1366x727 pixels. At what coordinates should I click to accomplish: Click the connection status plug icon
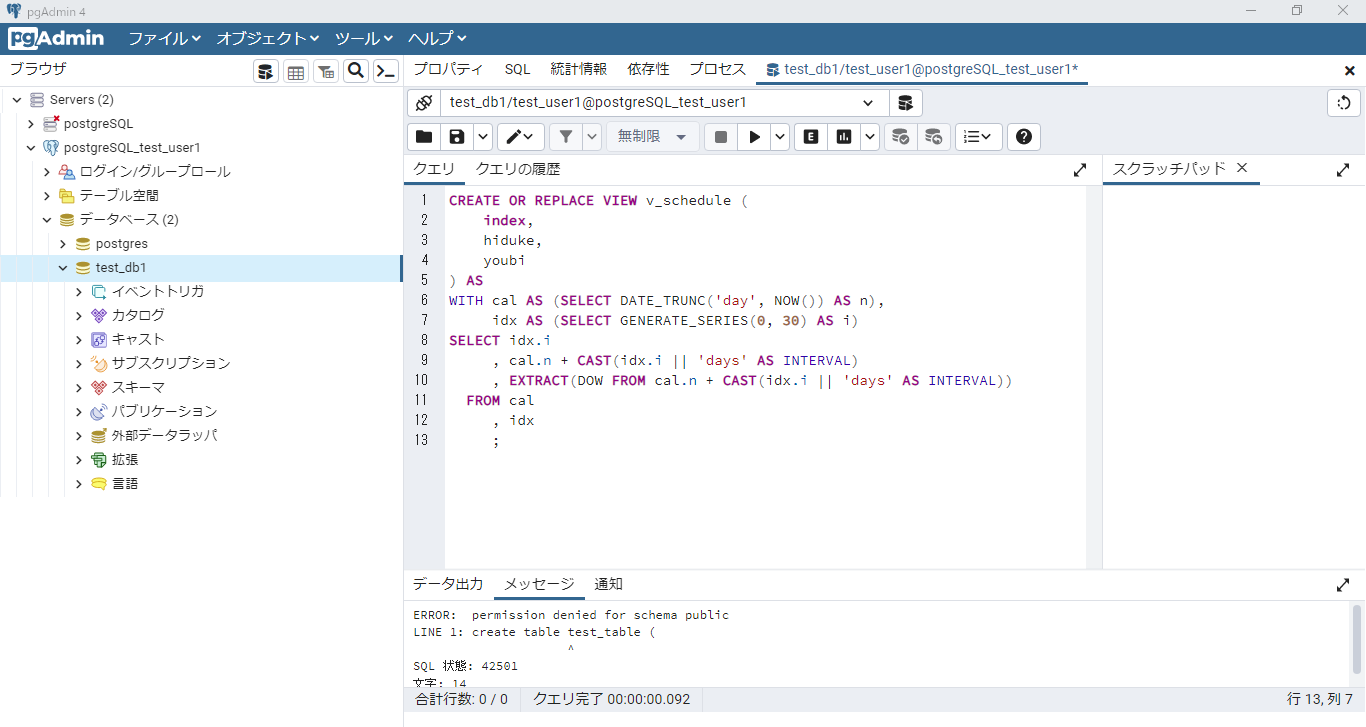coord(424,103)
